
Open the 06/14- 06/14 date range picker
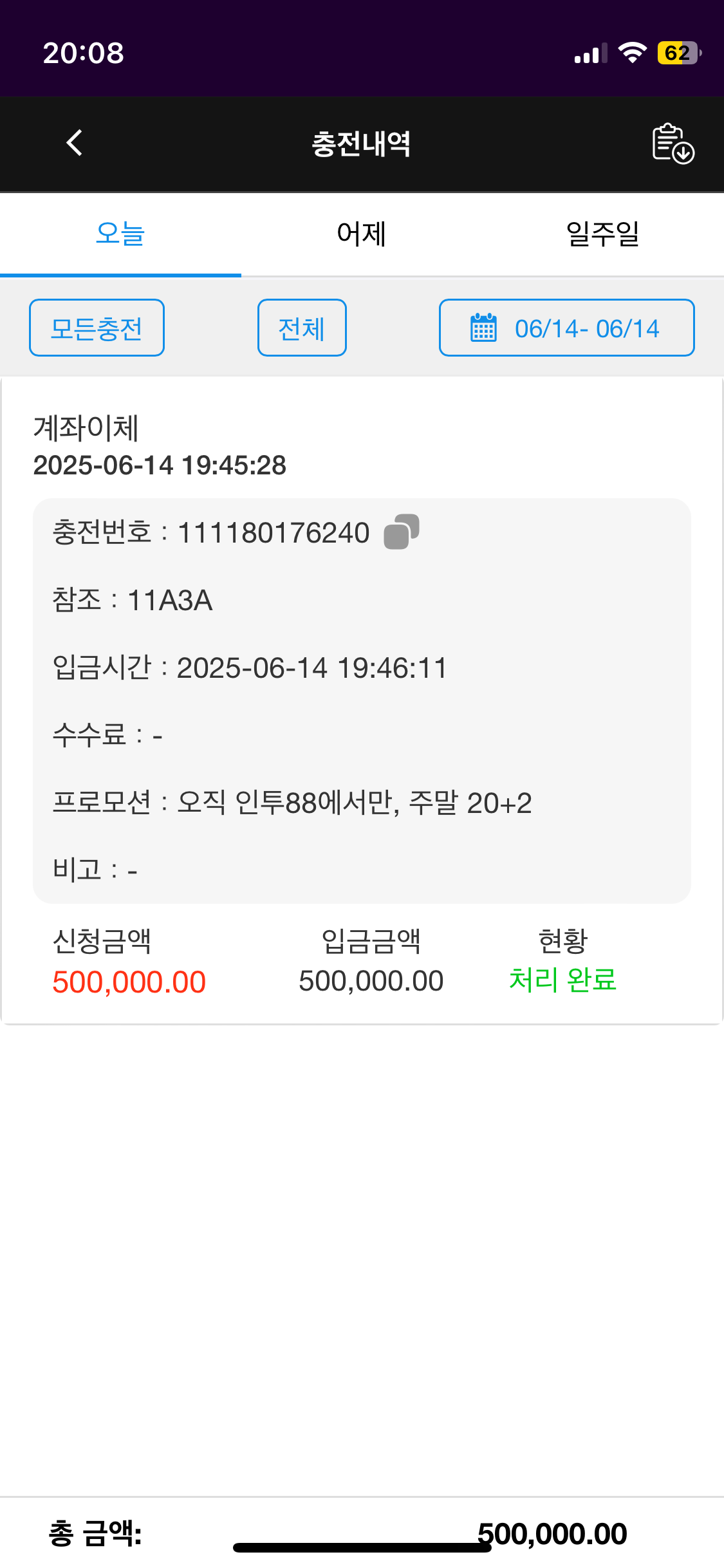pyautogui.click(x=567, y=328)
